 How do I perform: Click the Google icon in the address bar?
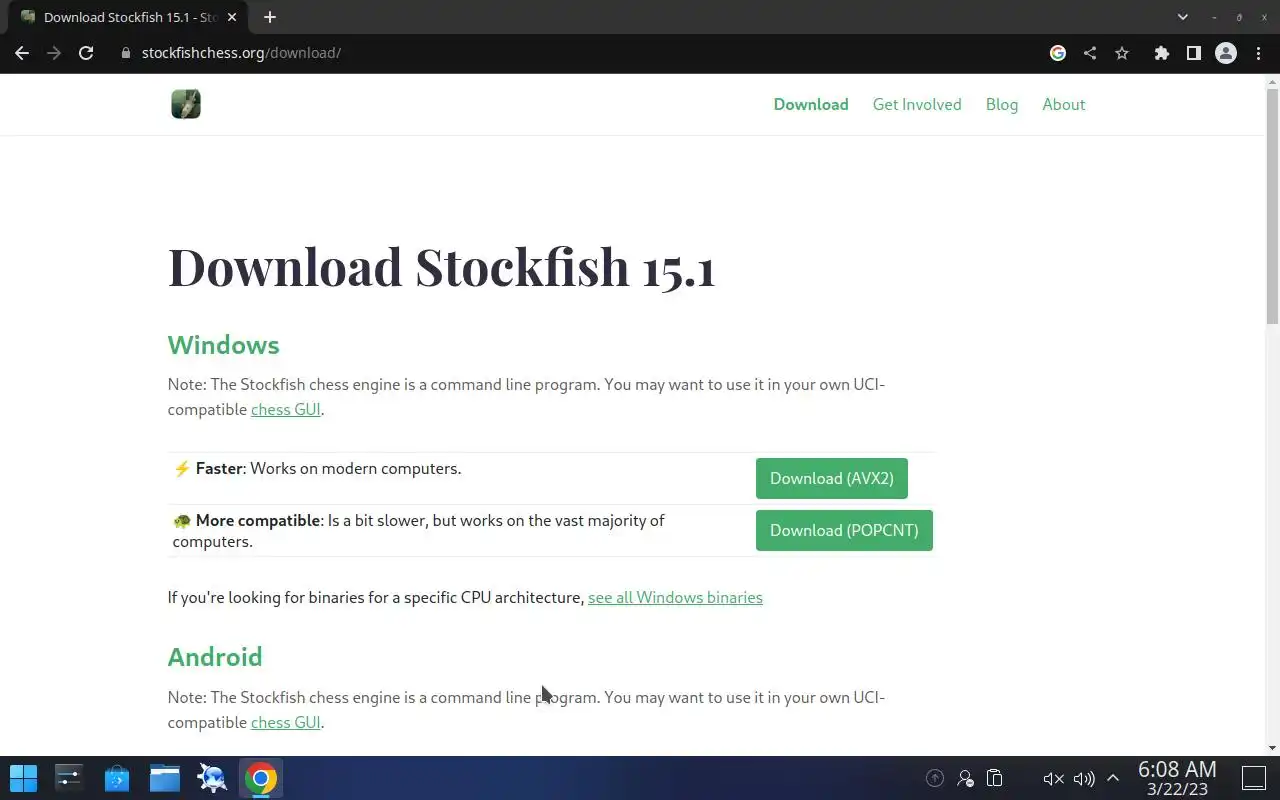tap(1058, 53)
